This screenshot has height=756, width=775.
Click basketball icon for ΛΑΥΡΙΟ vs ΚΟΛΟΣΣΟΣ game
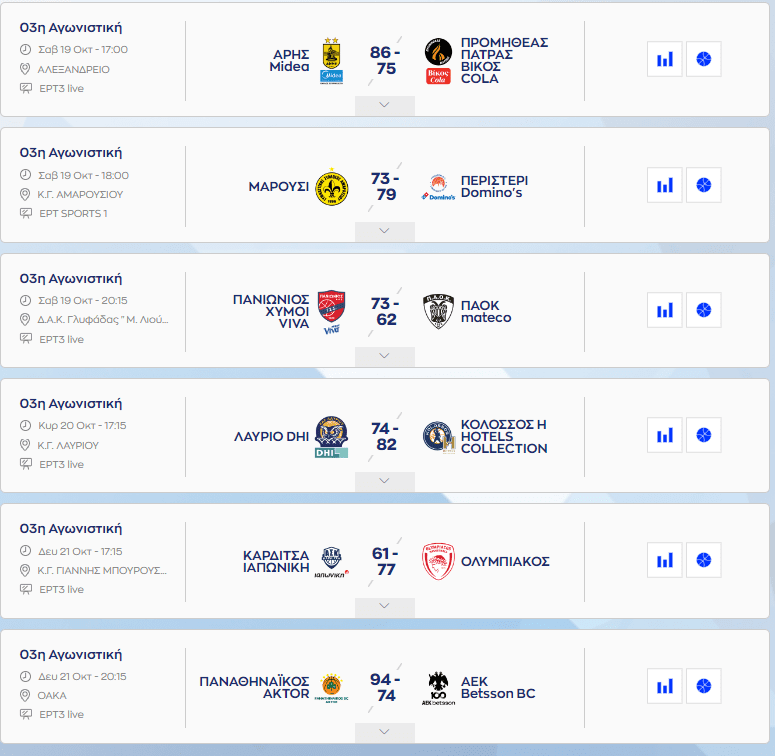[703, 435]
